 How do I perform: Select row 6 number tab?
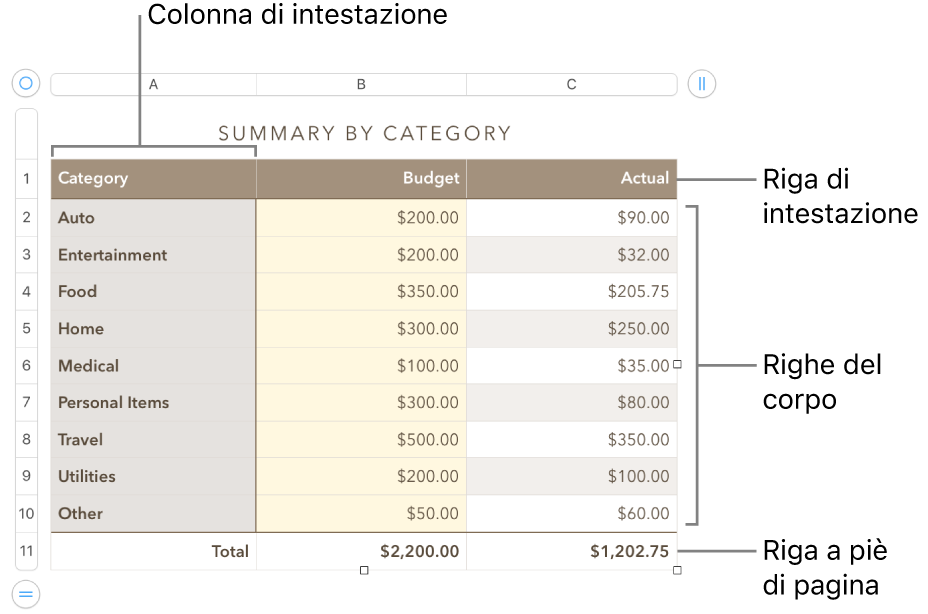coord(26,366)
